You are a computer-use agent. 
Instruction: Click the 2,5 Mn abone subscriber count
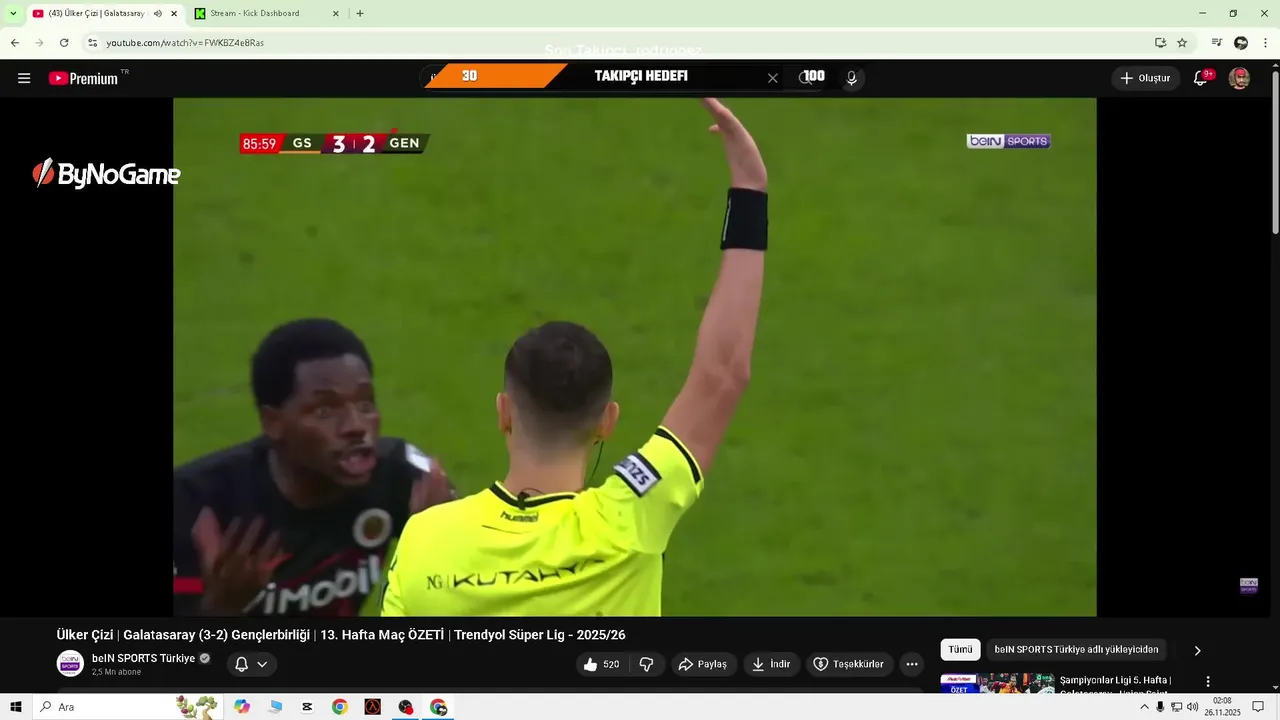click(116, 672)
